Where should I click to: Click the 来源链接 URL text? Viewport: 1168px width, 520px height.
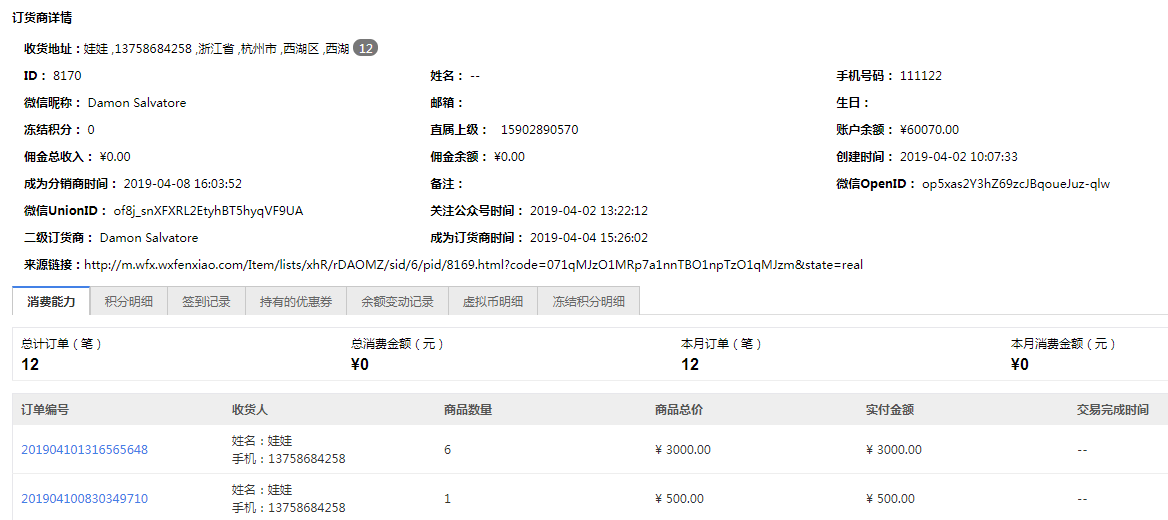473,265
